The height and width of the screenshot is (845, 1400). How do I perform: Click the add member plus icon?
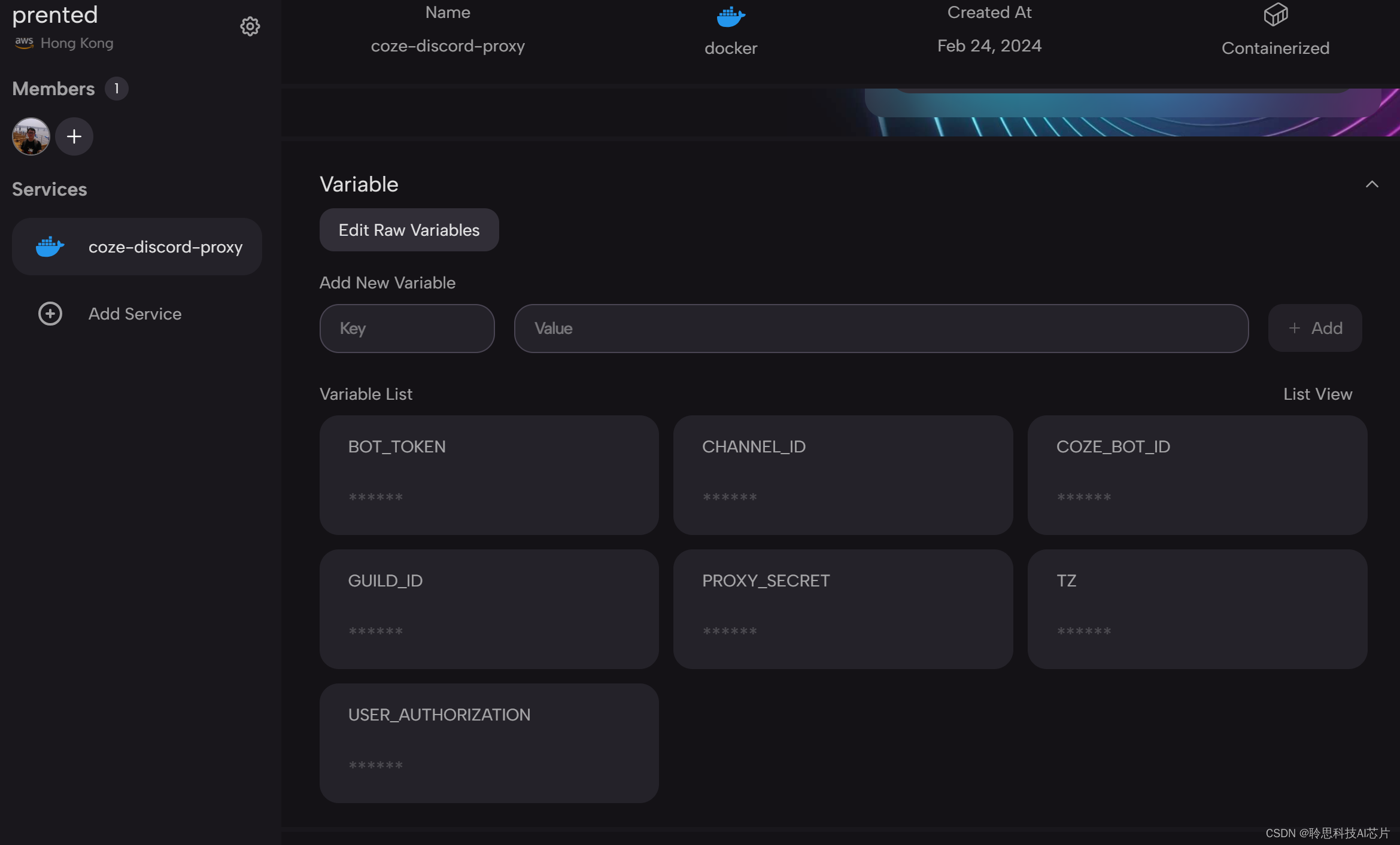(x=74, y=136)
